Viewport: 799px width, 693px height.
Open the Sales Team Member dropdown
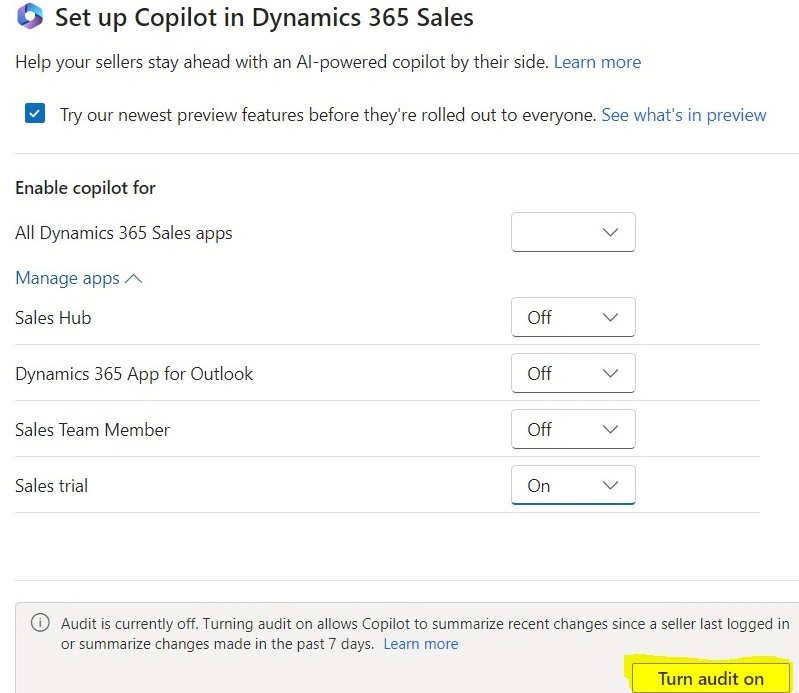[573, 429]
